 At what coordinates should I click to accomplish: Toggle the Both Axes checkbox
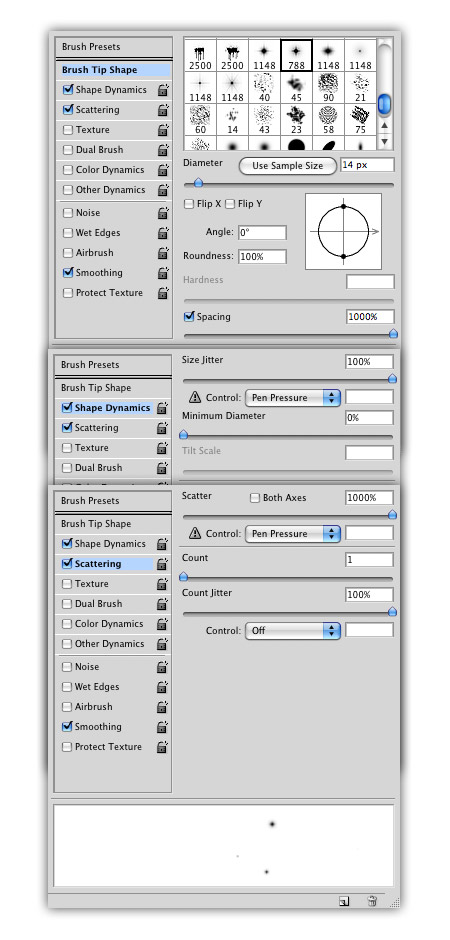(x=255, y=498)
